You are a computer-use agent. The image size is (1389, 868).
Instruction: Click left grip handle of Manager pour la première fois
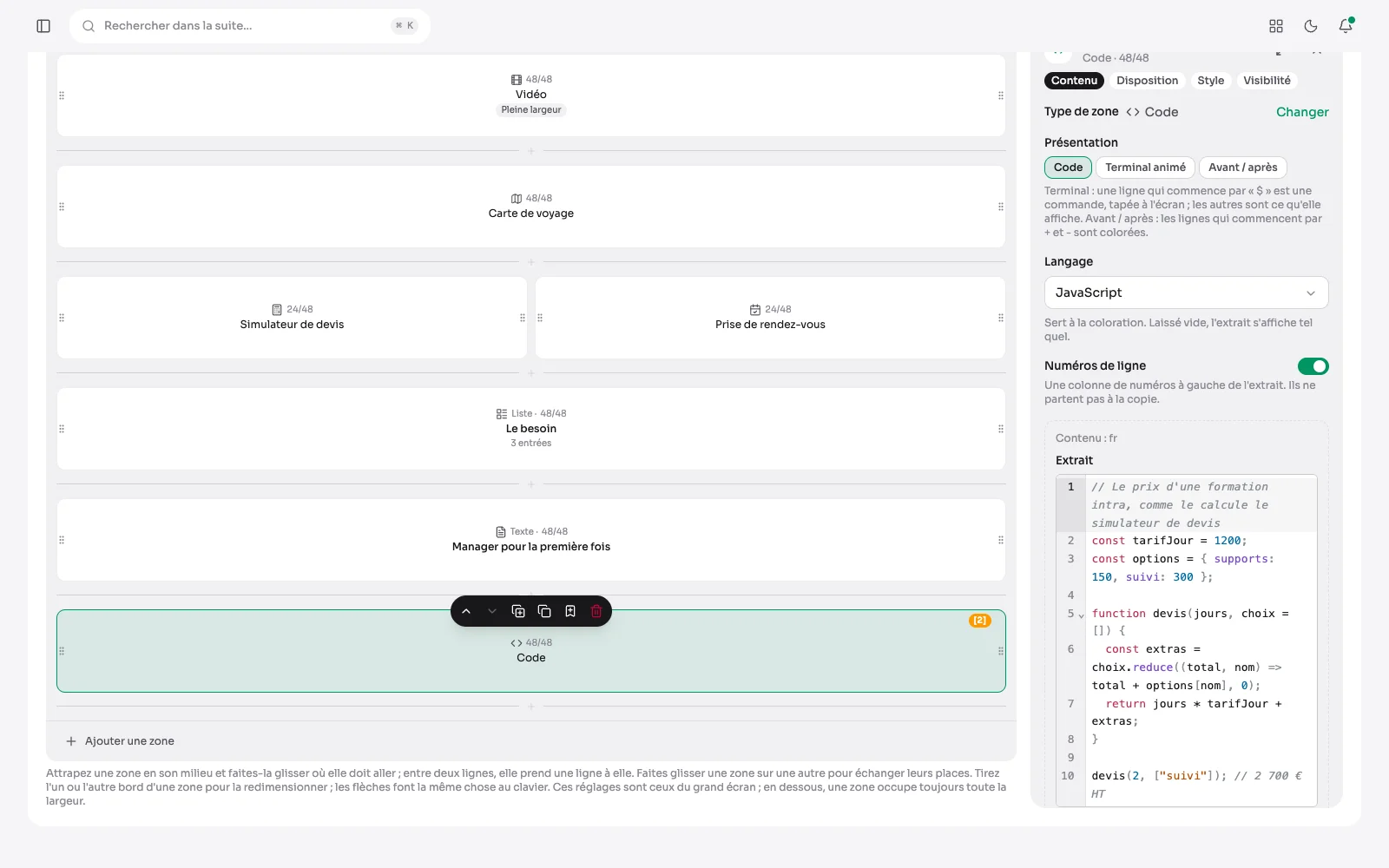62,540
